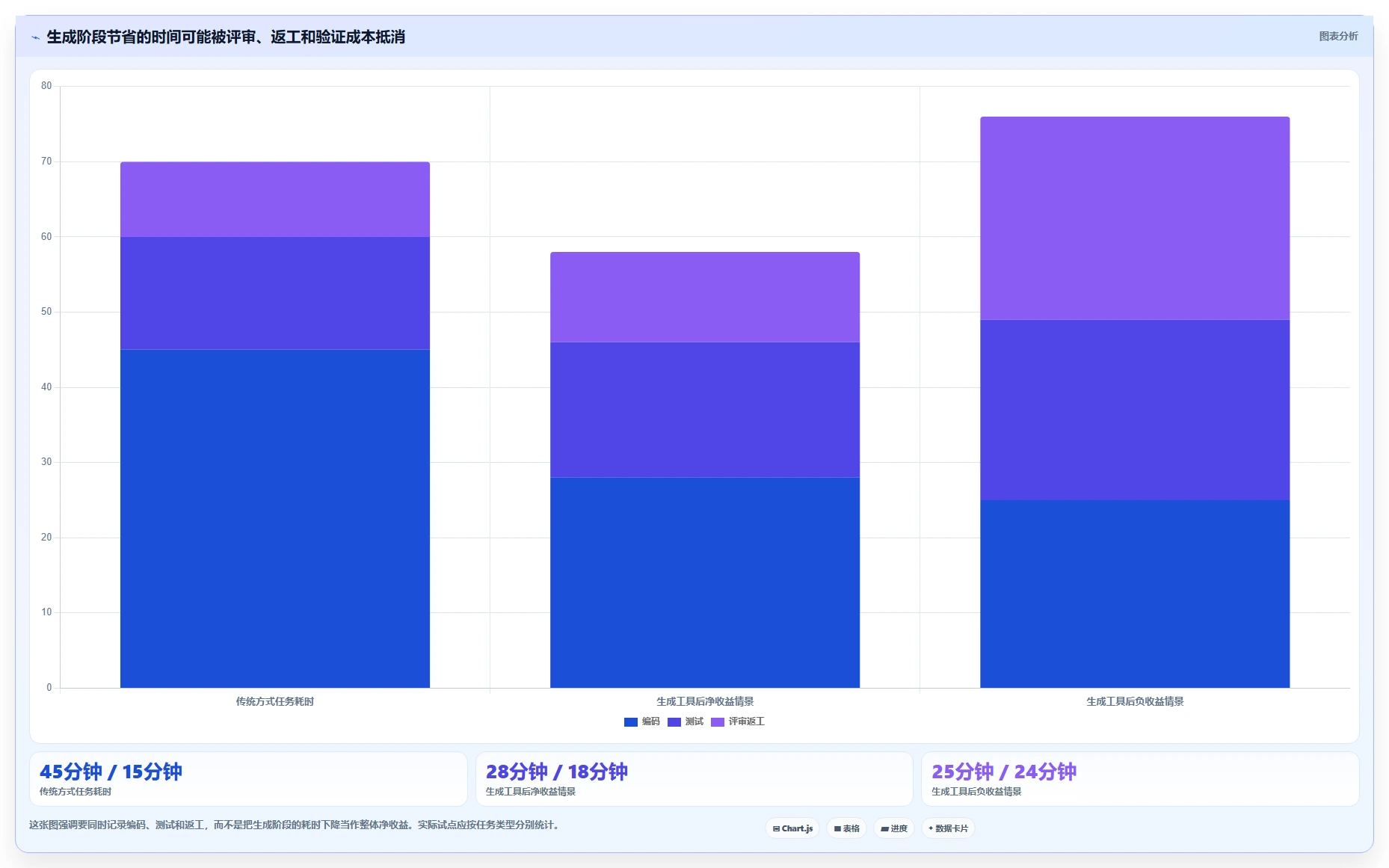The height and width of the screenshot is (868, 1389).
Task: Click the 测试 segment of 传统方式任务耗时 bar
Action: pyautogui.click(x=275, y=293)
